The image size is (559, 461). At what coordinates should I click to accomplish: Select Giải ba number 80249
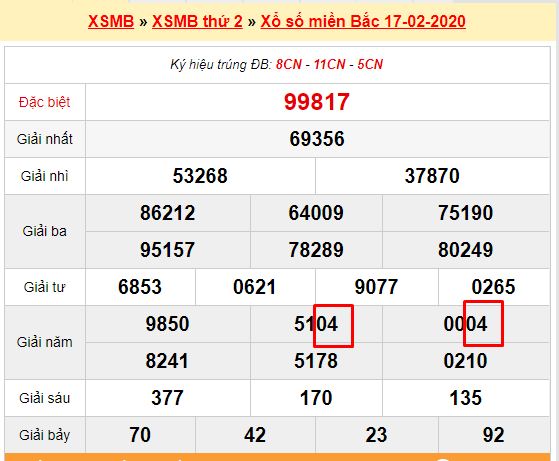coord(465,250)
